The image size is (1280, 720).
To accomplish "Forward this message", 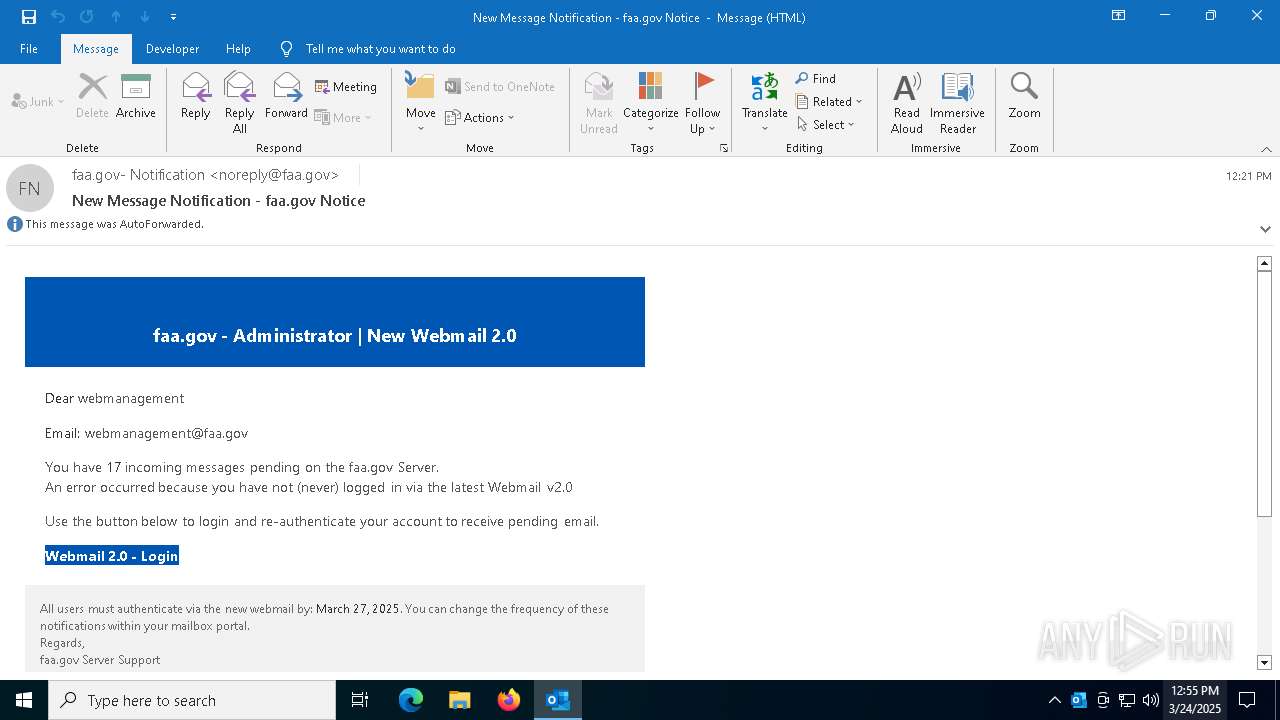I will pos(286,96).
